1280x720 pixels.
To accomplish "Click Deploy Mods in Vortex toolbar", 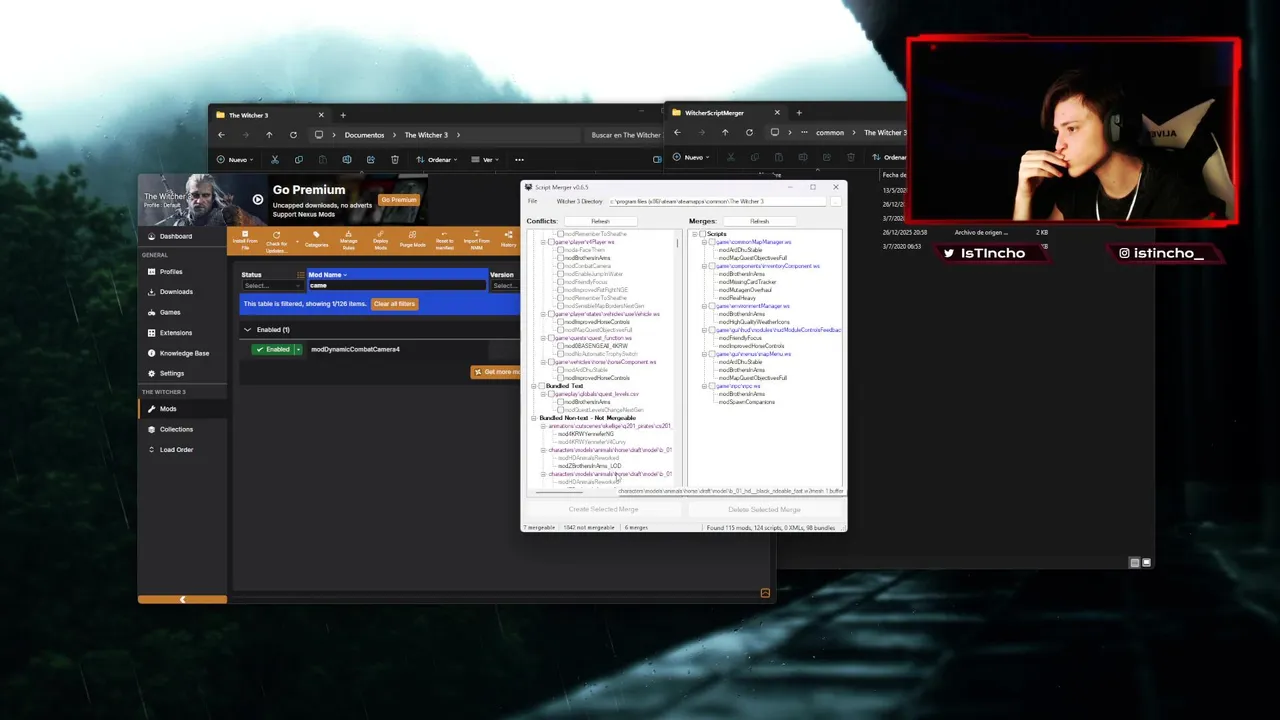I will 380,240.
